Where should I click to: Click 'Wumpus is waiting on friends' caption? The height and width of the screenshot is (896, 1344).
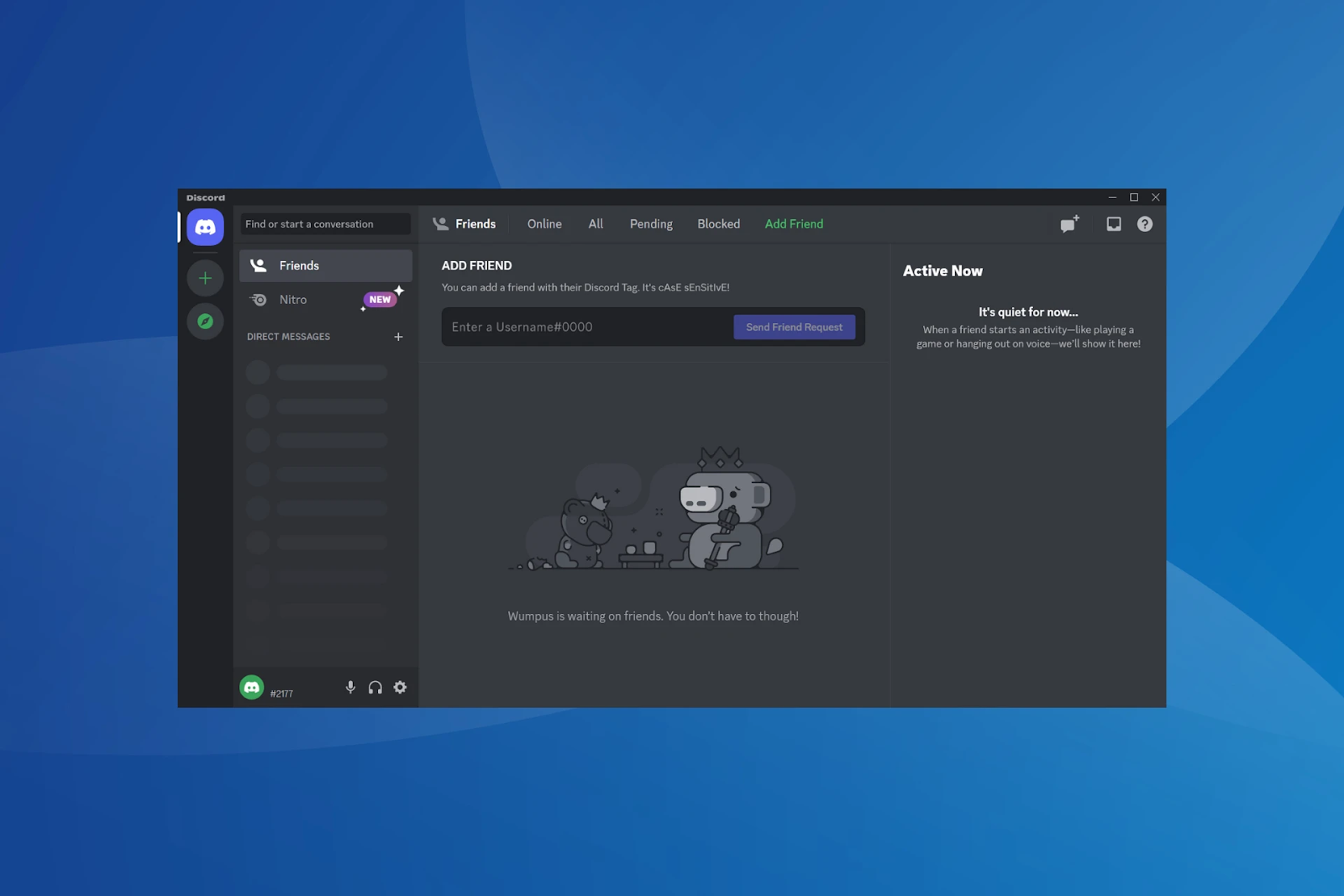pyautogui.click(x=653, y=616)
